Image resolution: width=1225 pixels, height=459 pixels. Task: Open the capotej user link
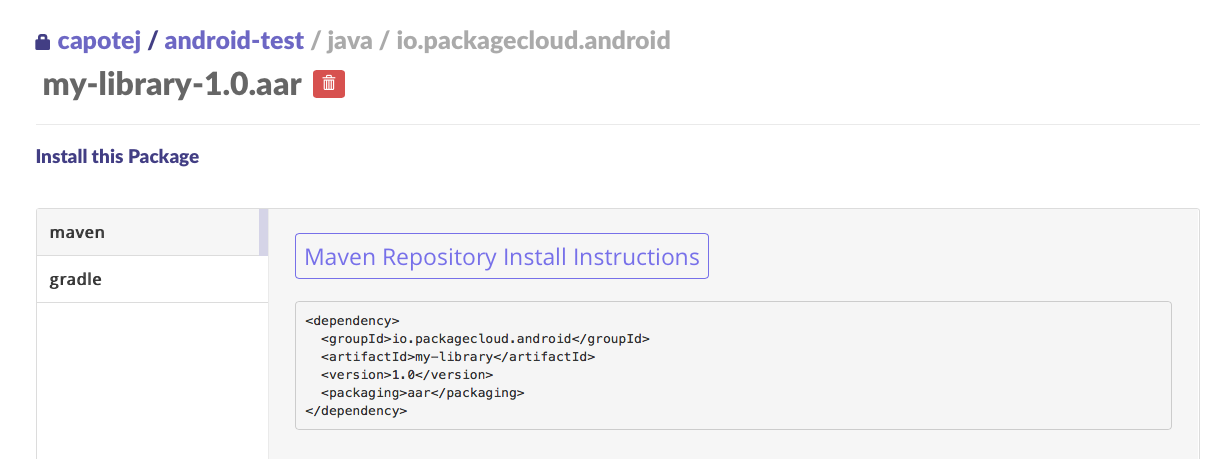(99, 41)
